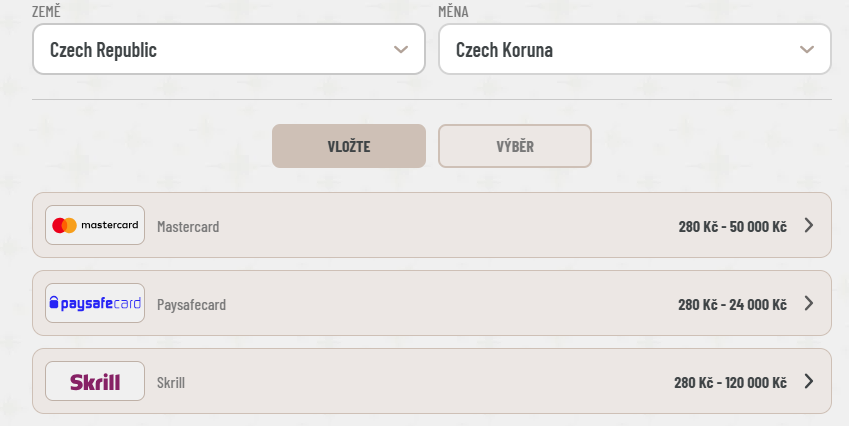Open Skrill row via right chevron
The height and width of the screenshot is (426, 849).
click(x=809, y=381)
